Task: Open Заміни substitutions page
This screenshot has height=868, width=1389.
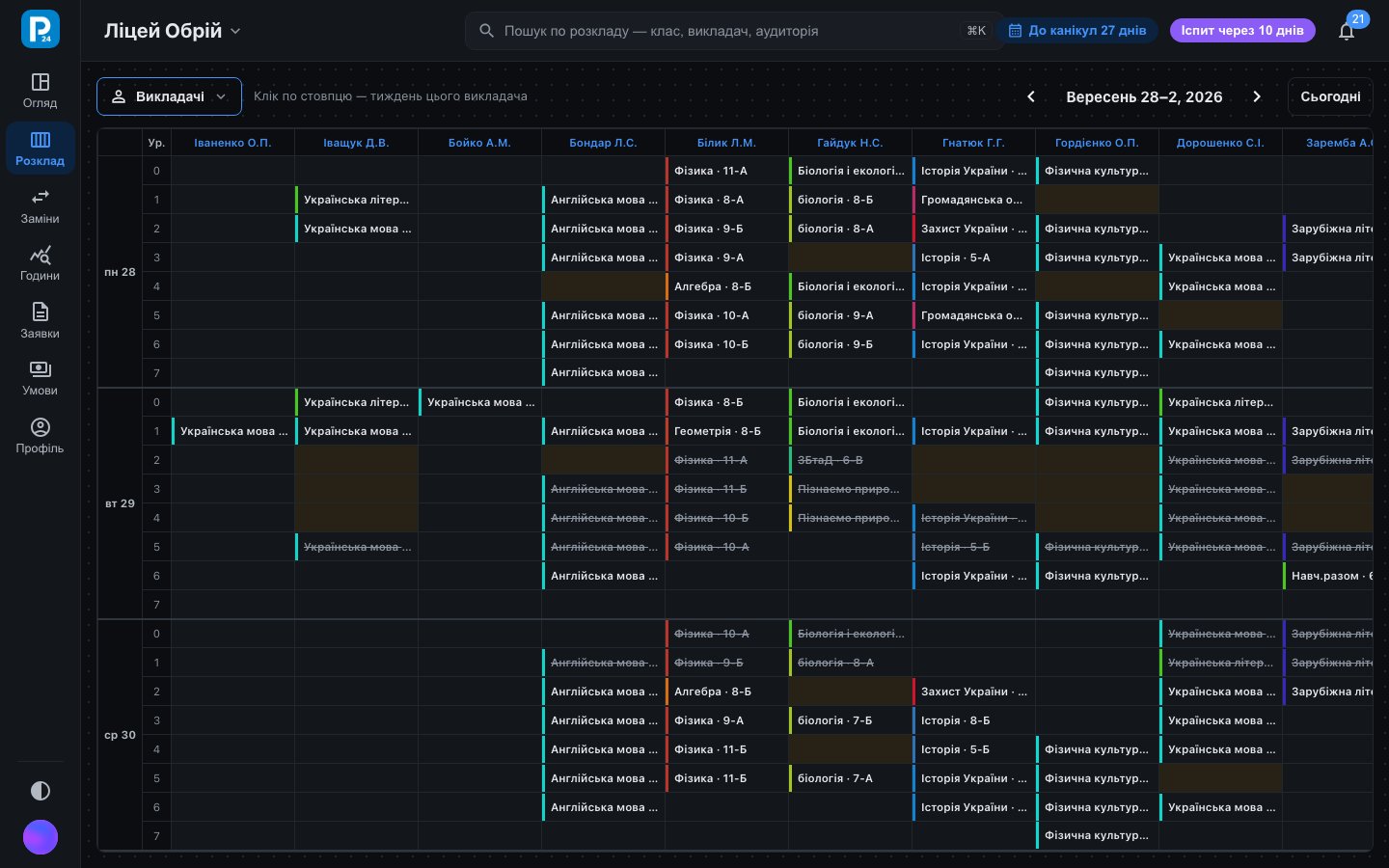Action: [x=40, y=206]
